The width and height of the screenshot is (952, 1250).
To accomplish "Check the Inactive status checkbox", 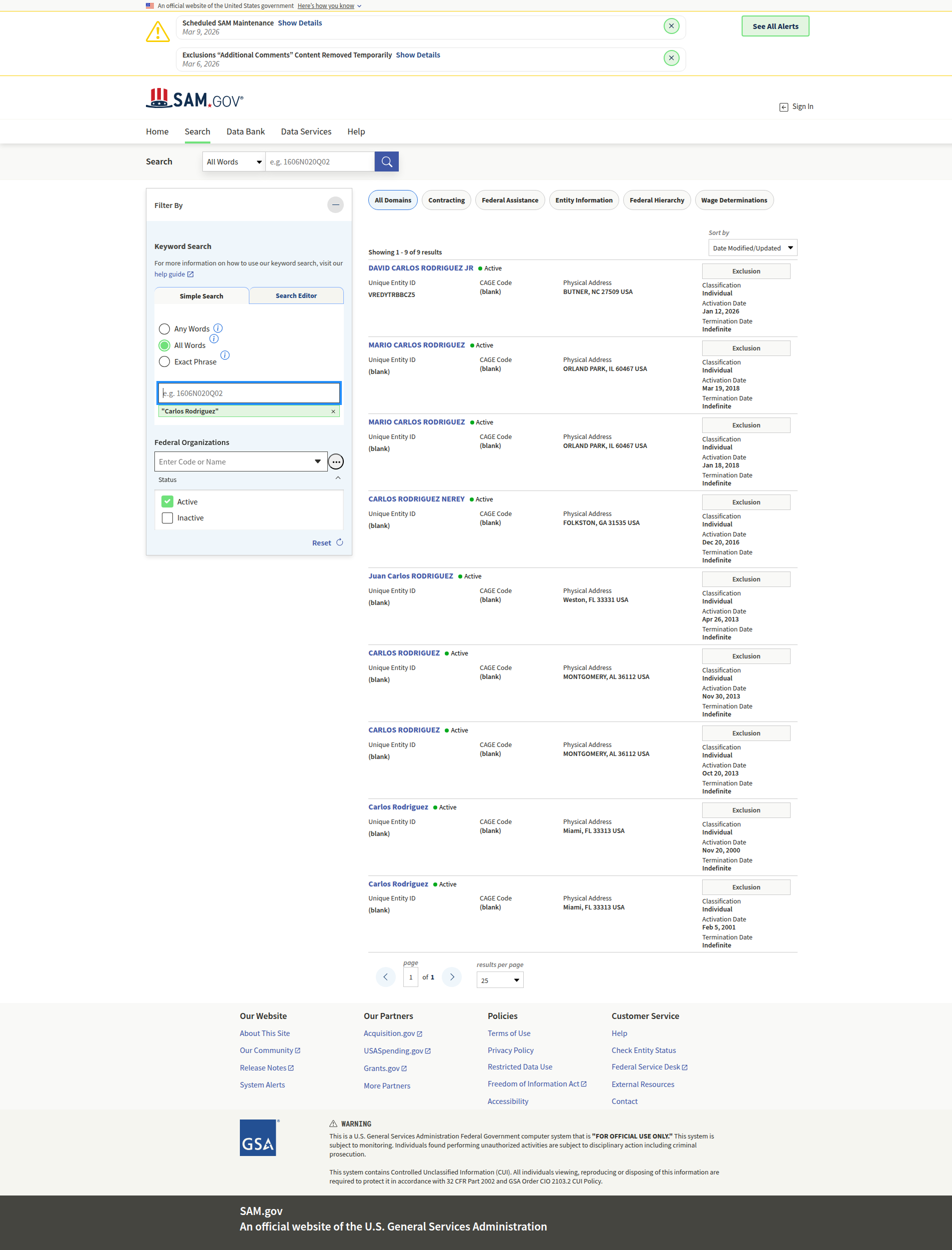I will point(167,518).
